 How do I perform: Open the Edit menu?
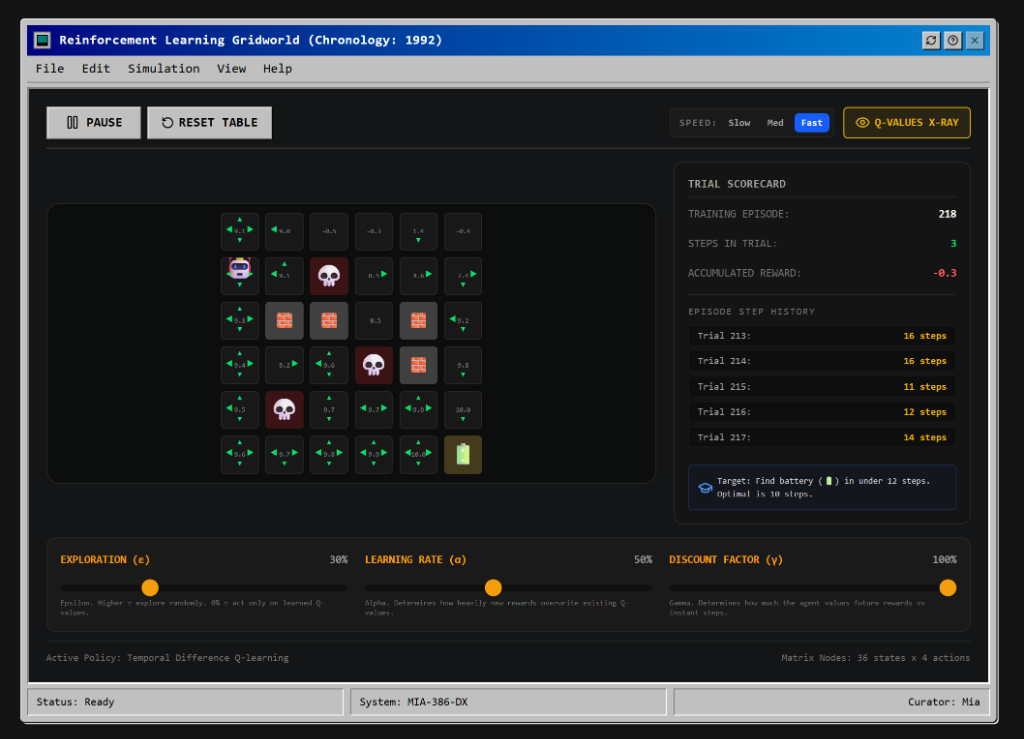tap(96, 69)
